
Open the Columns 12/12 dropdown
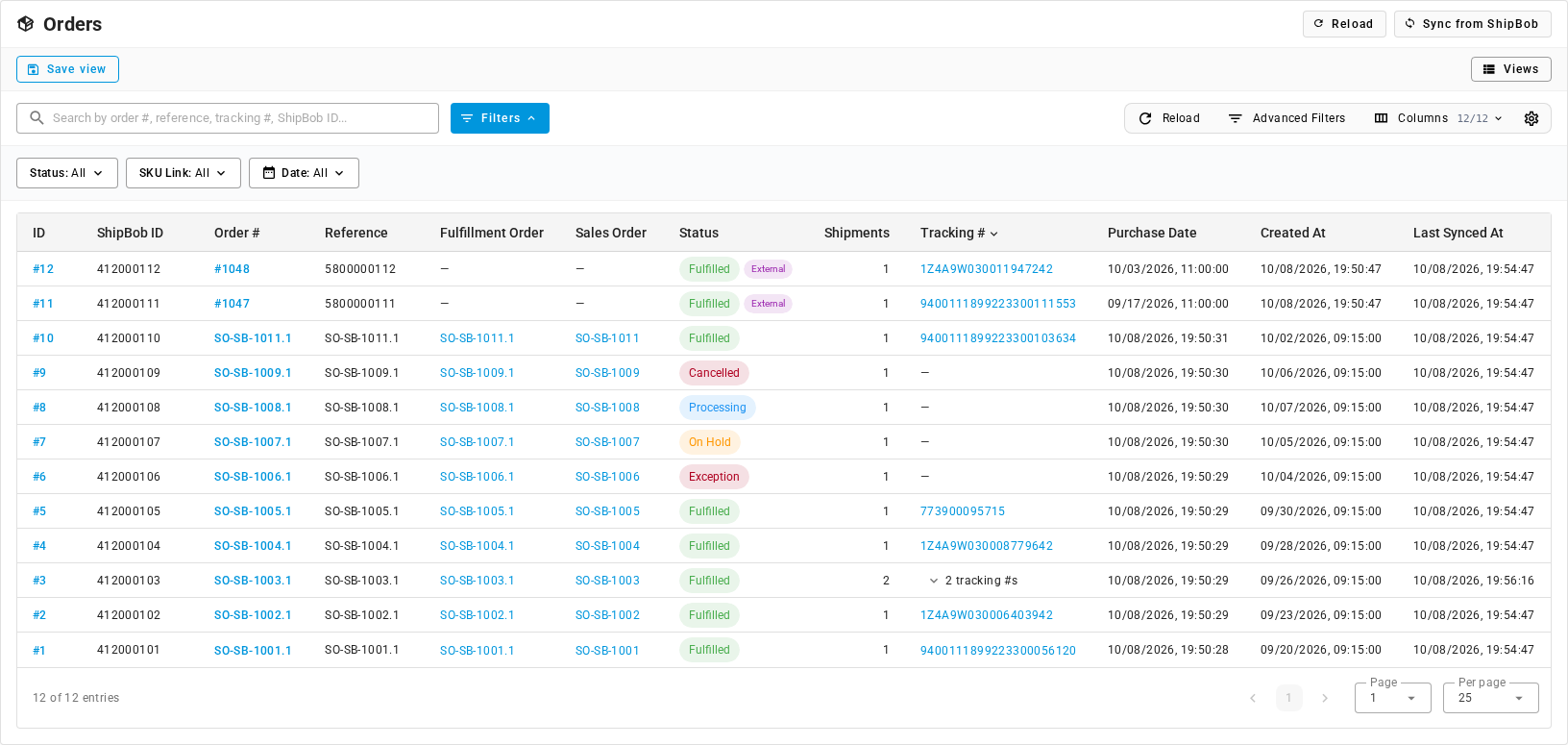tap(1438, 118)
